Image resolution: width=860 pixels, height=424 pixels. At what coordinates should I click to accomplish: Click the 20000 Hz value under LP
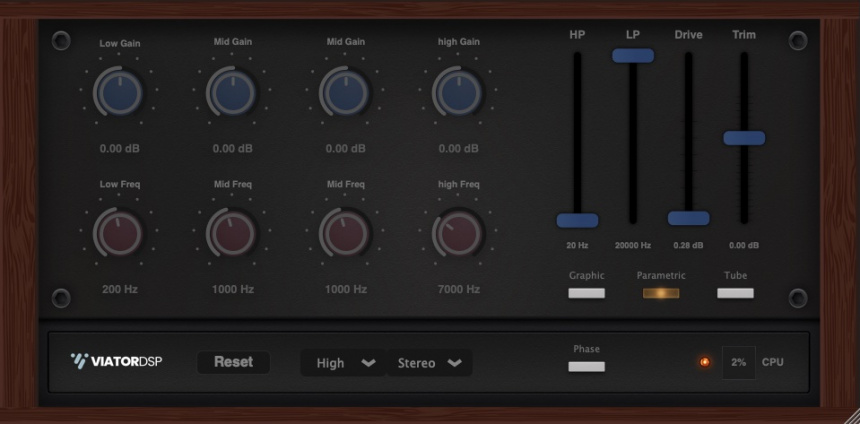(633, 246)
